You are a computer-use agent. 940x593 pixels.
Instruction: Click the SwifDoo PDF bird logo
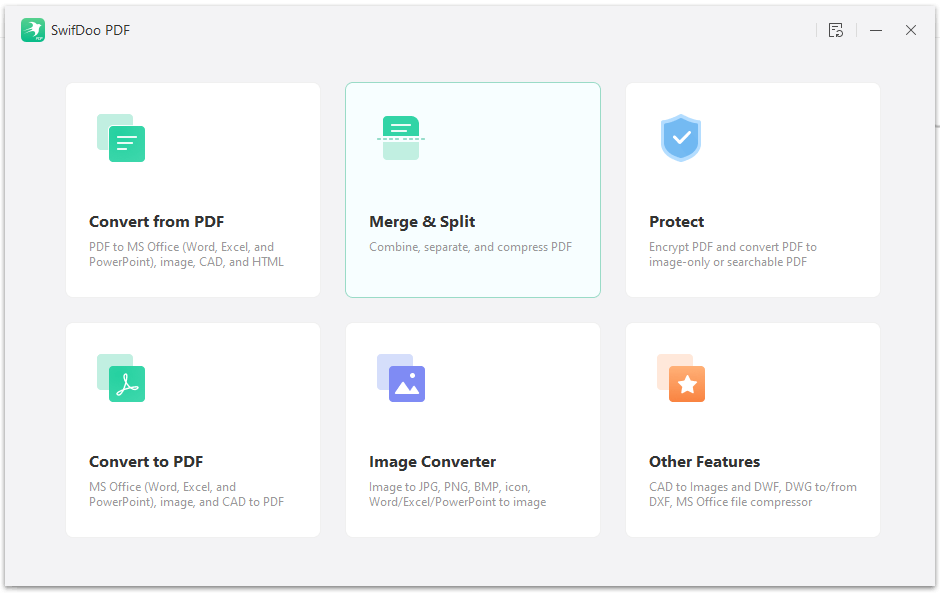(x=32, y=30)
